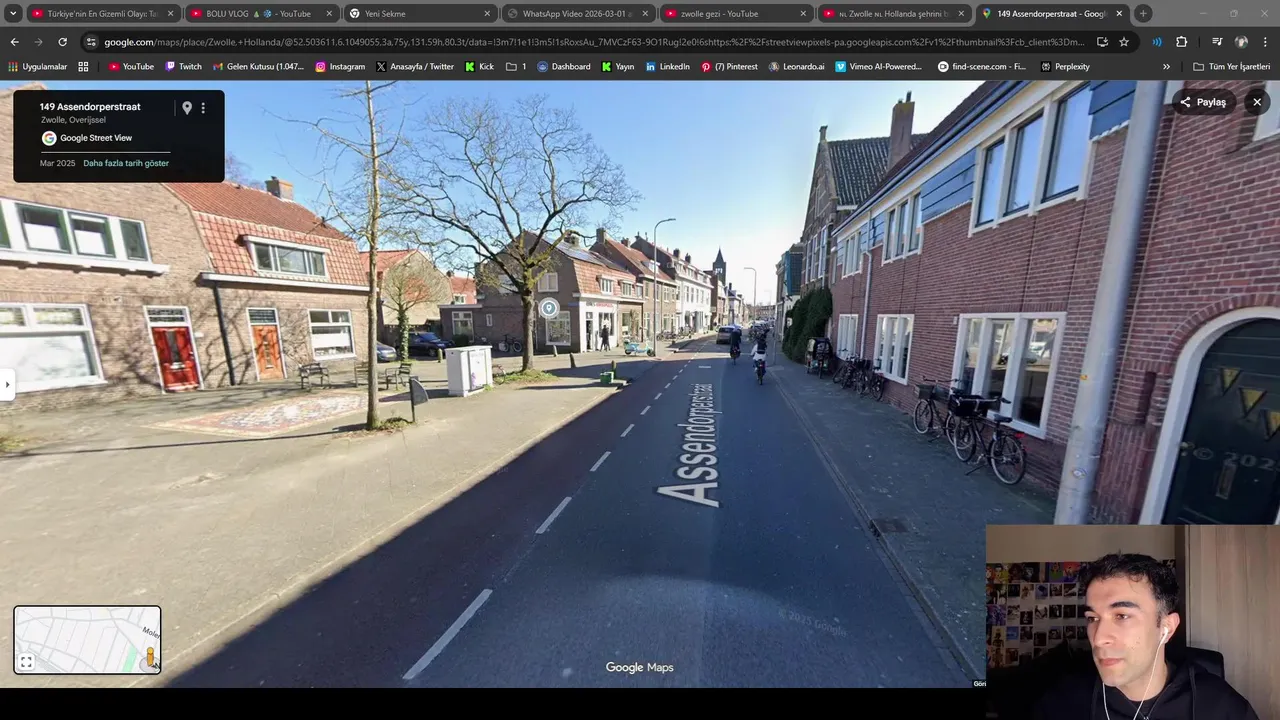The height and width of the screenshot is (720, 1280).
Task: Expand the minimap fullscreen icon
Action: (x=27, y=662)
